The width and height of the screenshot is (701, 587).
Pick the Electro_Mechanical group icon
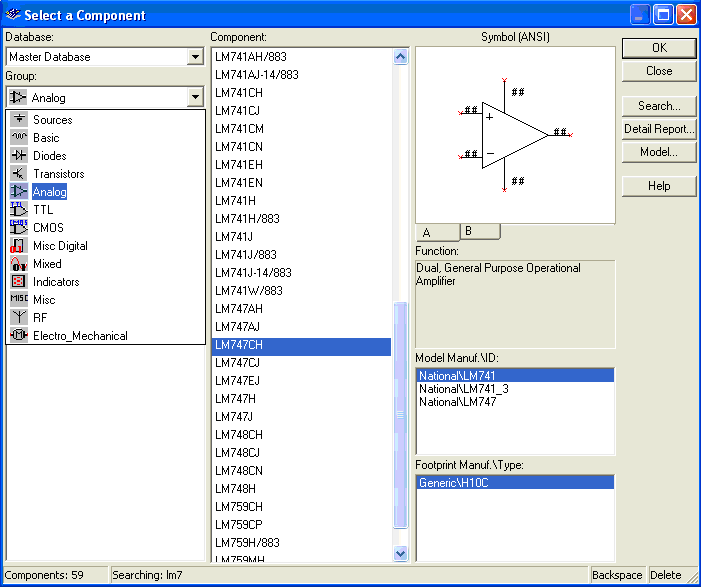[x=19, y=336]
